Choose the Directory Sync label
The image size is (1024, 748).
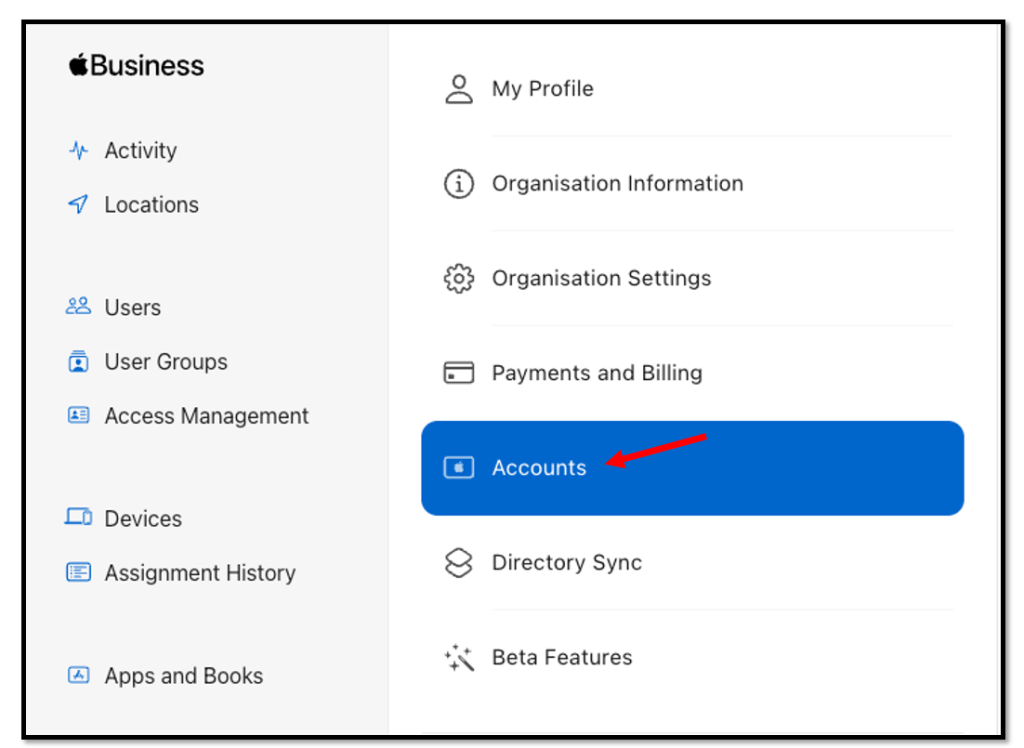click(566, 563)
